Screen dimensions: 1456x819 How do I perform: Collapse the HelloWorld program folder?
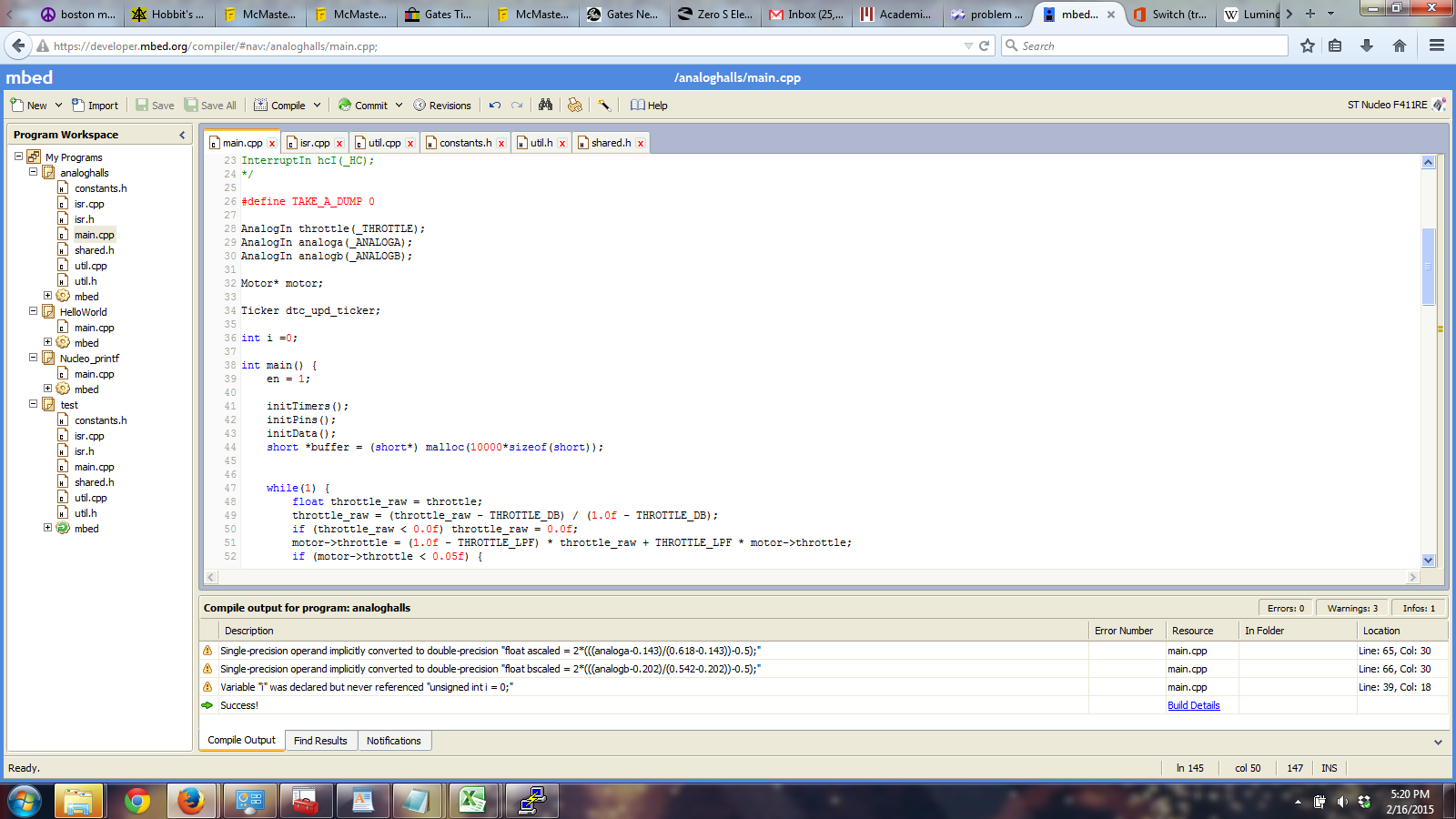point(33,310)
